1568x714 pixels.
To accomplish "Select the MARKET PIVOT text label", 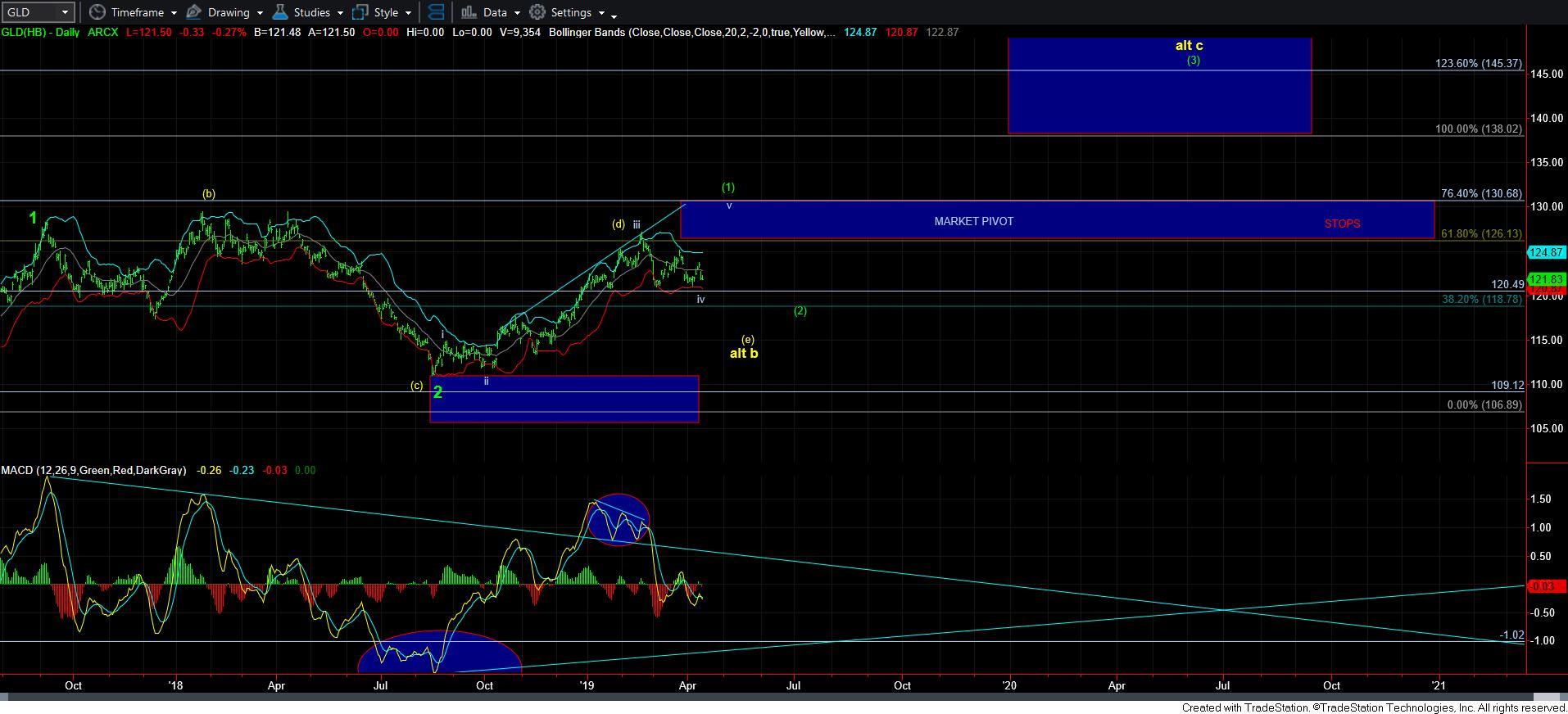I will coord(973,221).
